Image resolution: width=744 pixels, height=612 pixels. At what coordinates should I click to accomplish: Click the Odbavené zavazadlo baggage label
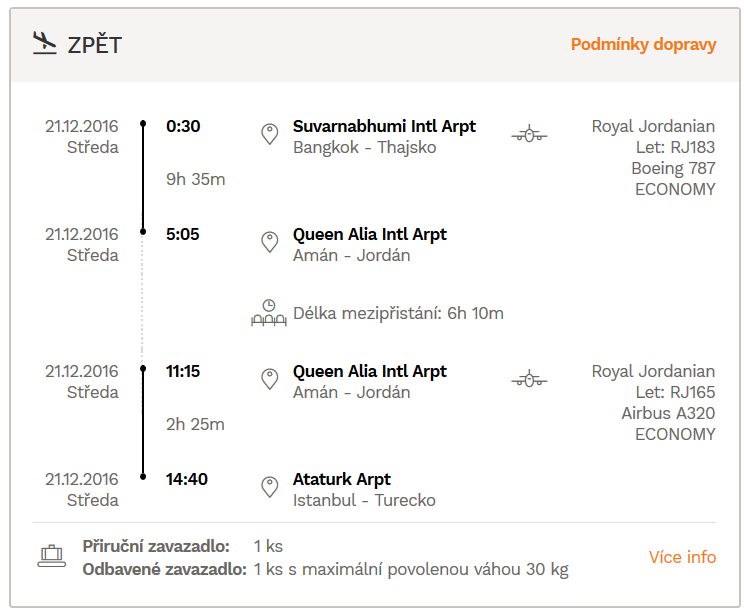tap(165, 569)
